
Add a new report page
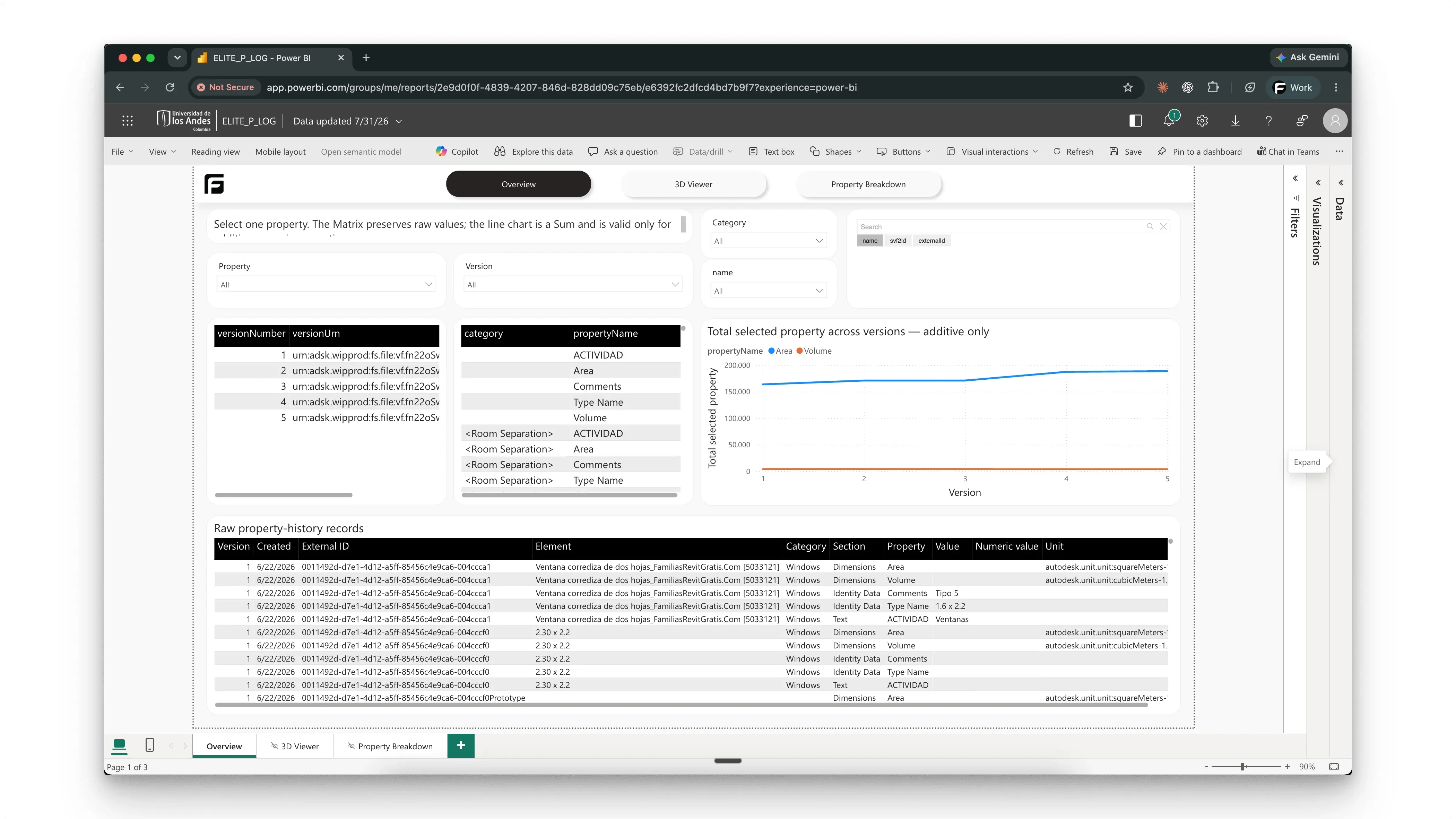pos(461,745)
